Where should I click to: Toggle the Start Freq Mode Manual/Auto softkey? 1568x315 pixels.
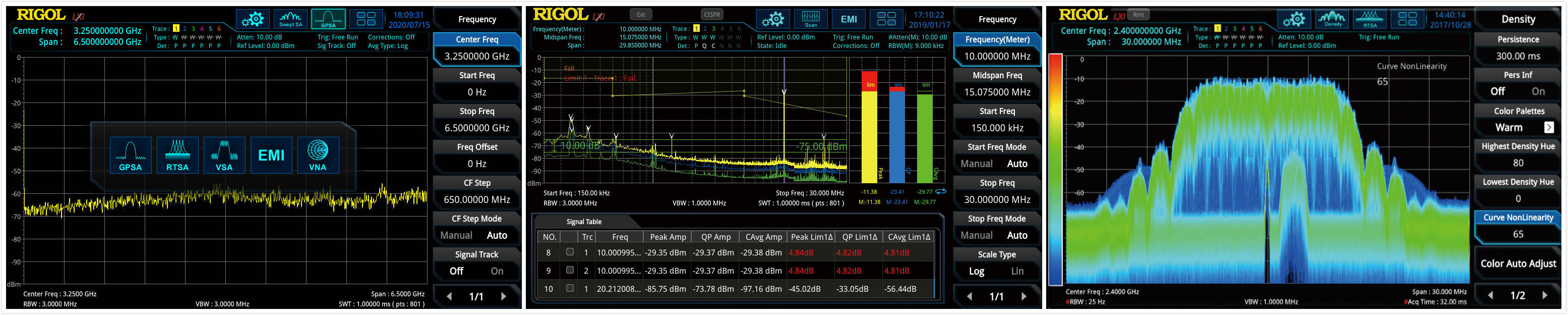[x=997, y=156]
